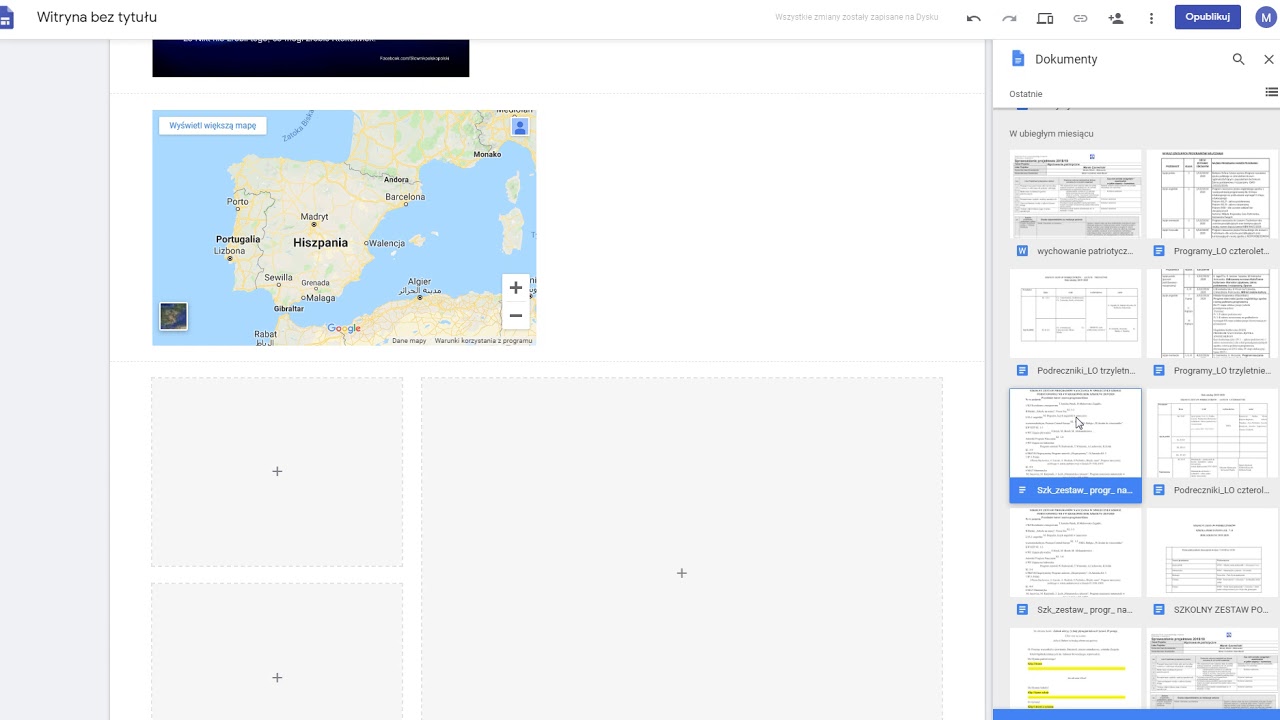This screenshot has height=720, width=1280.
Task: Switch documents panel to list view
Action: (1271, 92)
